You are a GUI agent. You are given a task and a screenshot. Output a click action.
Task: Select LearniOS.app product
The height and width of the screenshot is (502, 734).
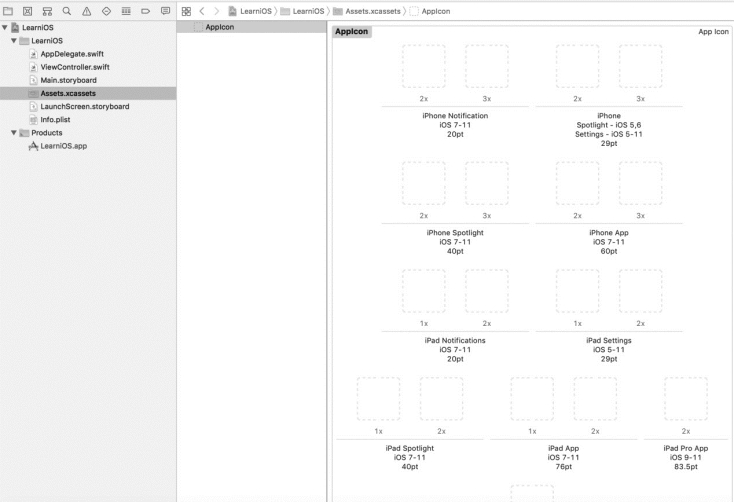88,146
